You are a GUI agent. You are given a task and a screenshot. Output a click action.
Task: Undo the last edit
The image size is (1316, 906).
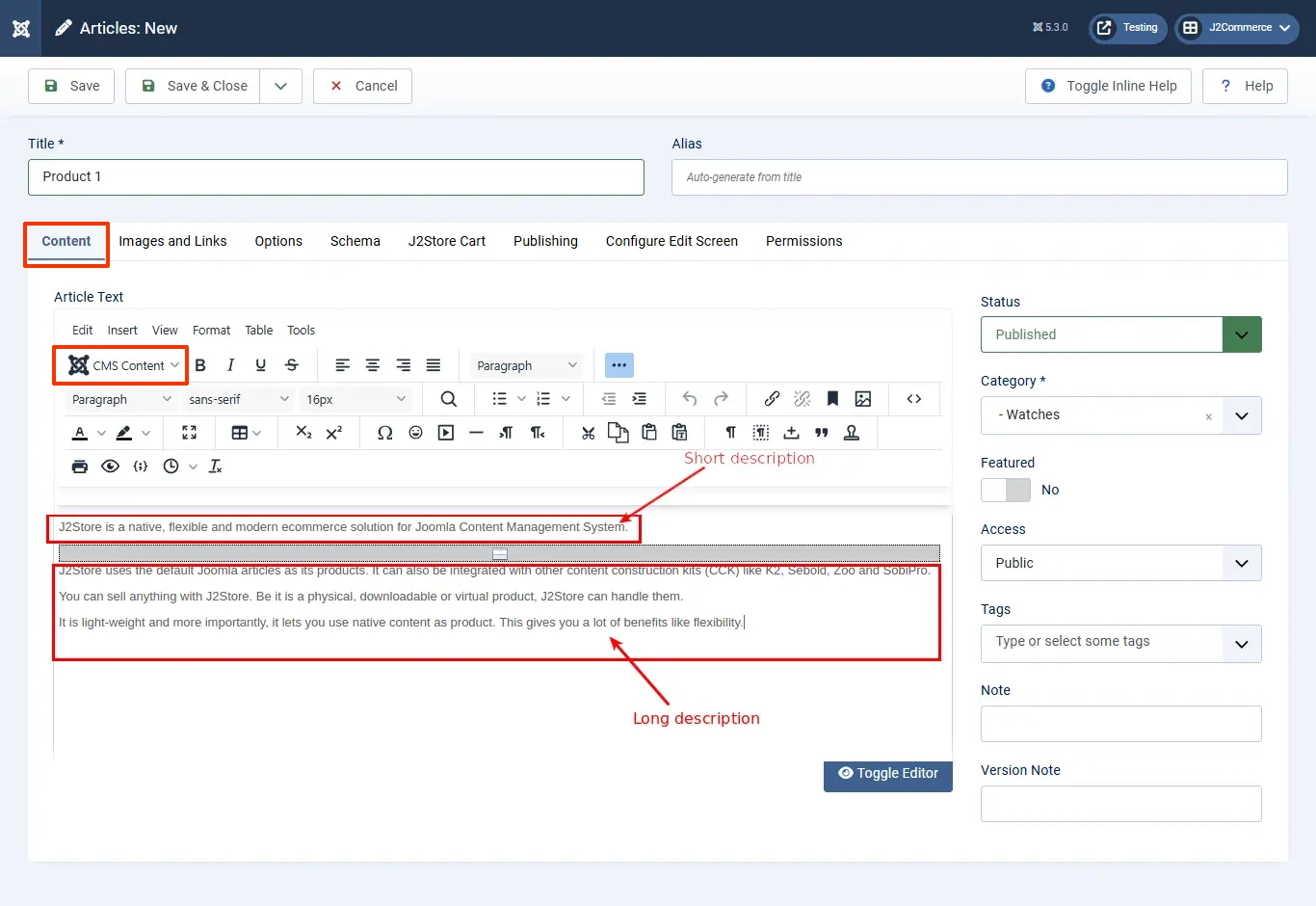coord(690,399)
